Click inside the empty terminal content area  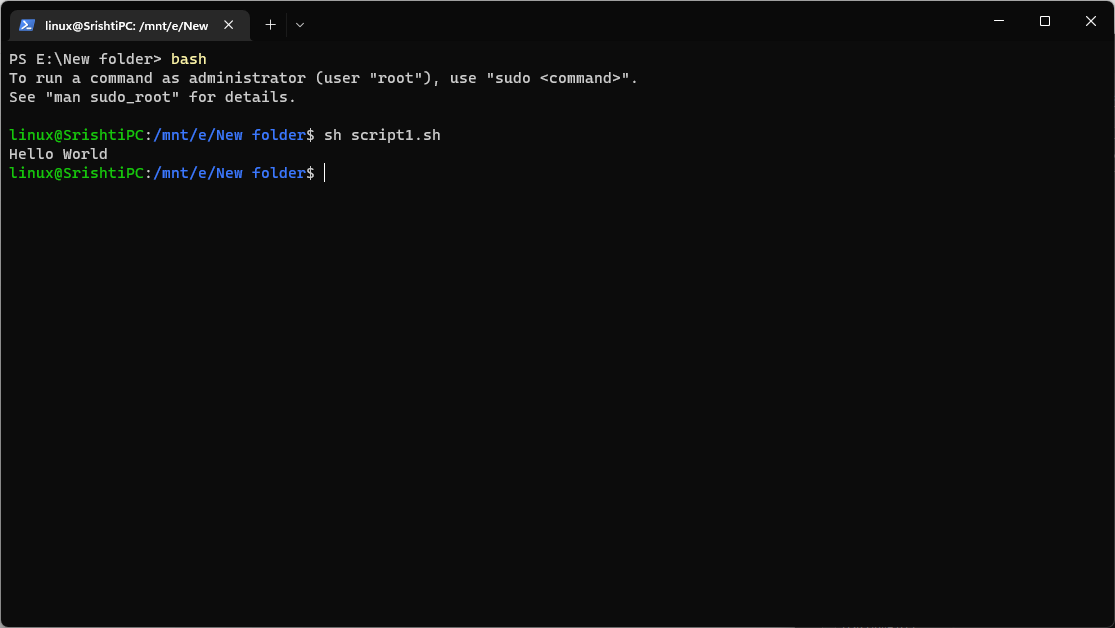click(x=550, y=400)
